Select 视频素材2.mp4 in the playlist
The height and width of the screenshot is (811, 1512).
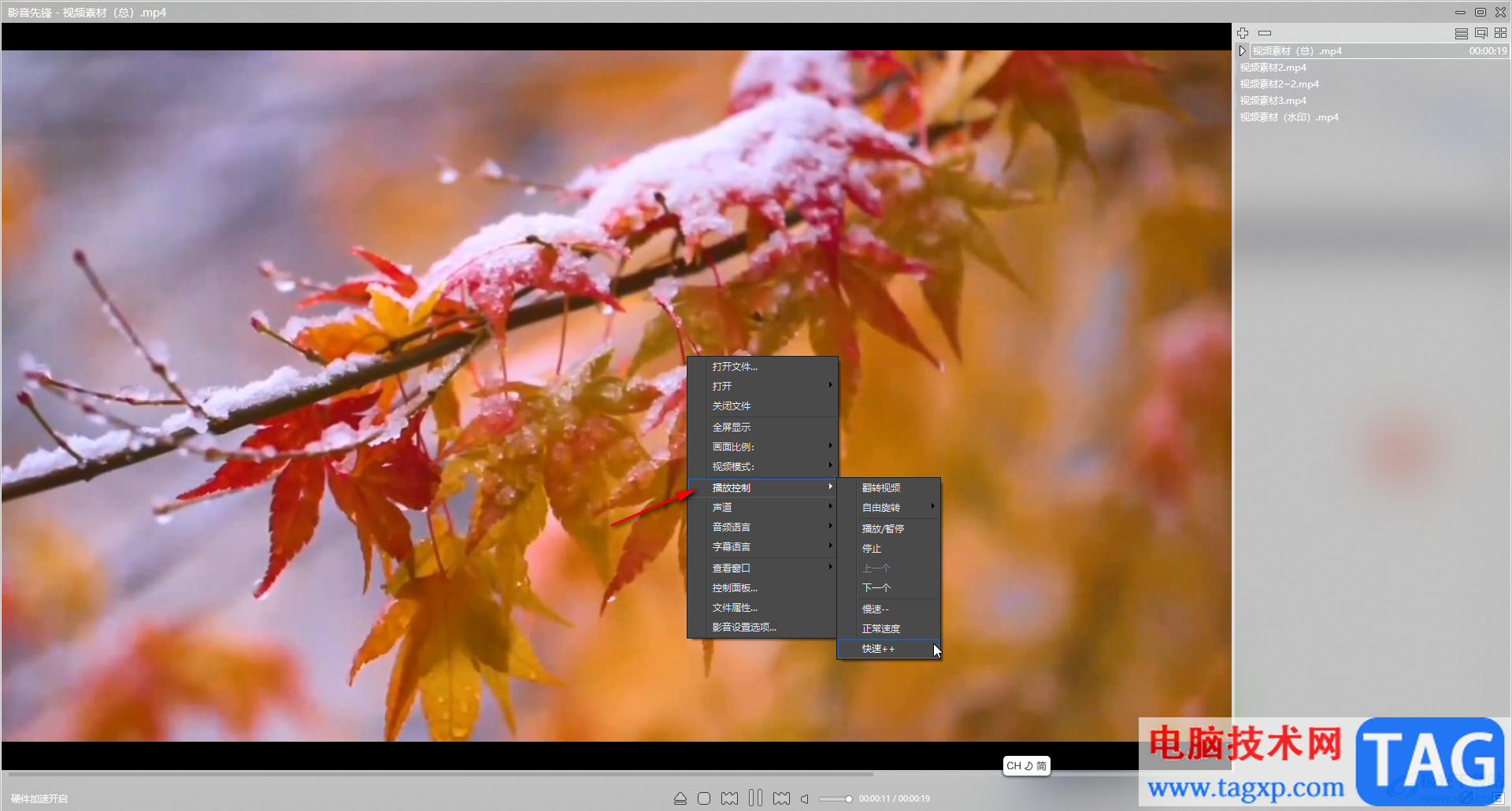tap(1373, 68)
